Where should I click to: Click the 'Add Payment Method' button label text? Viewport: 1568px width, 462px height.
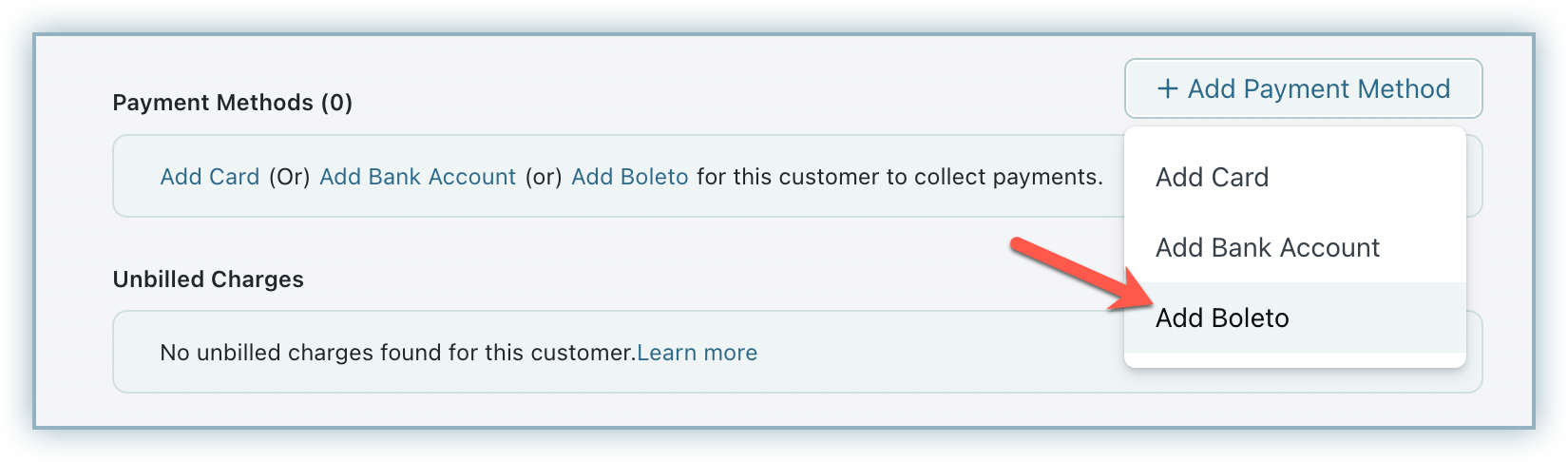pos(1318,88)
